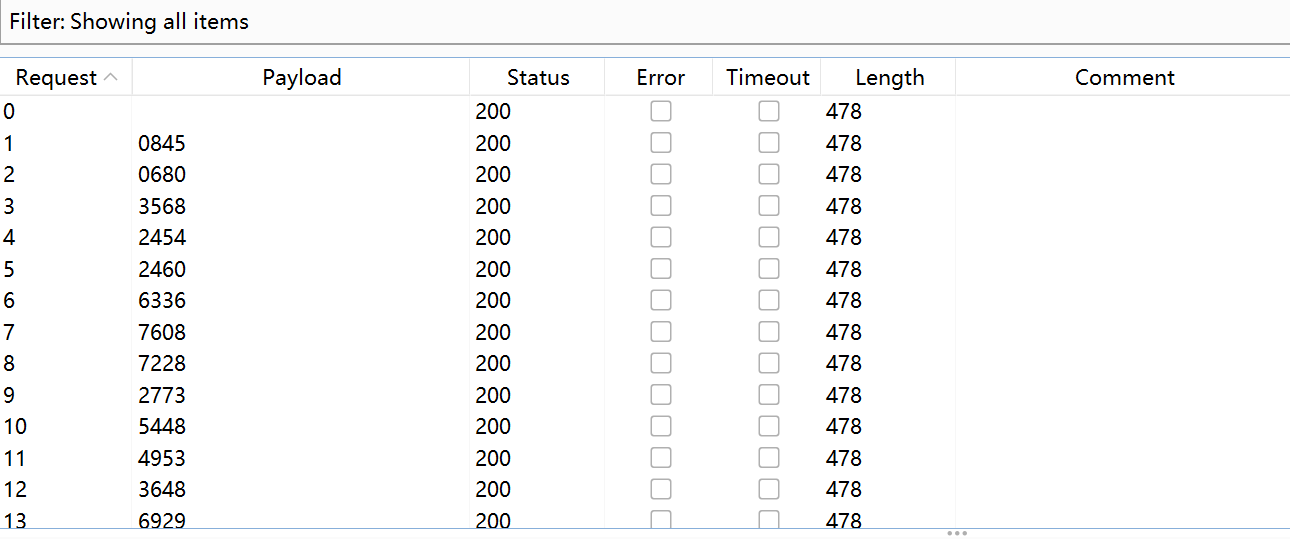
Task: Toggle Timeout checkbox for payload 4953
Action: click(769, 458)
